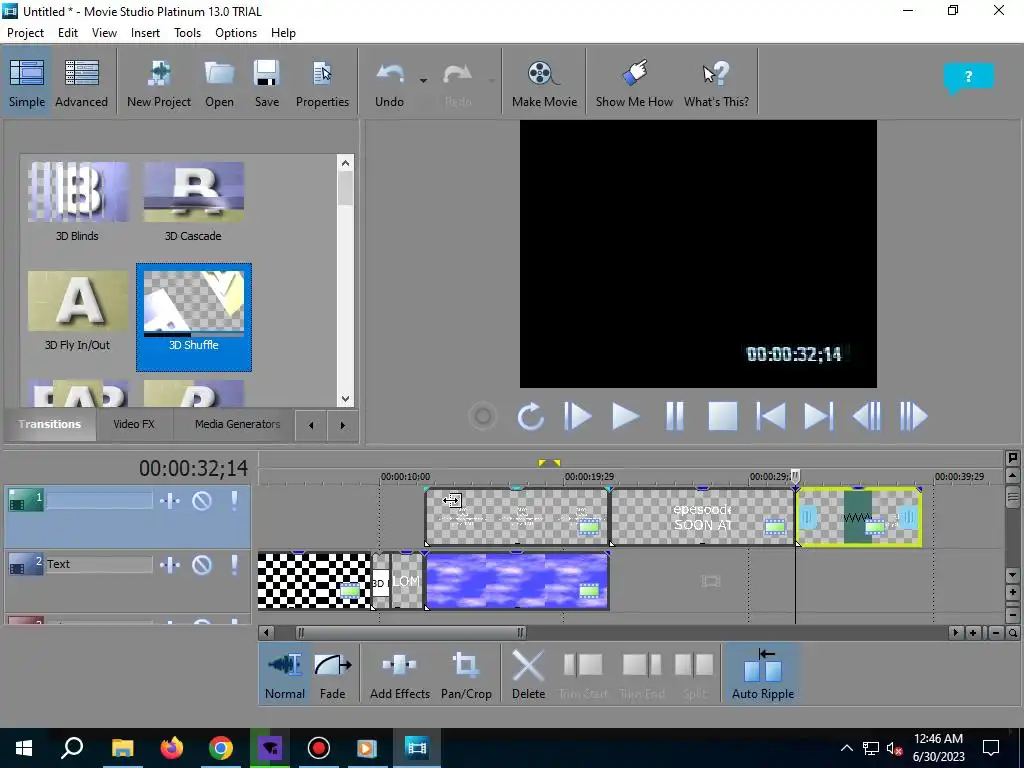1024x768 pixels.
Task: Play the preview
Action: [x=625, y=417]
